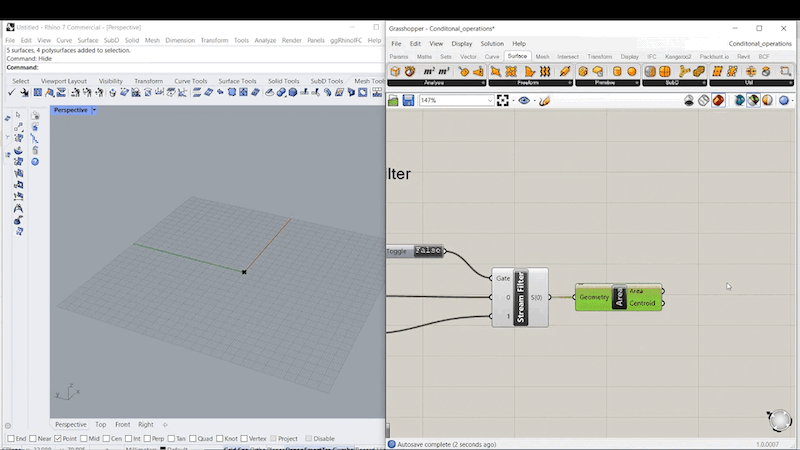The image size is (800, 450).
Task: Switch to the Top viewport tab
Action: 101,424
